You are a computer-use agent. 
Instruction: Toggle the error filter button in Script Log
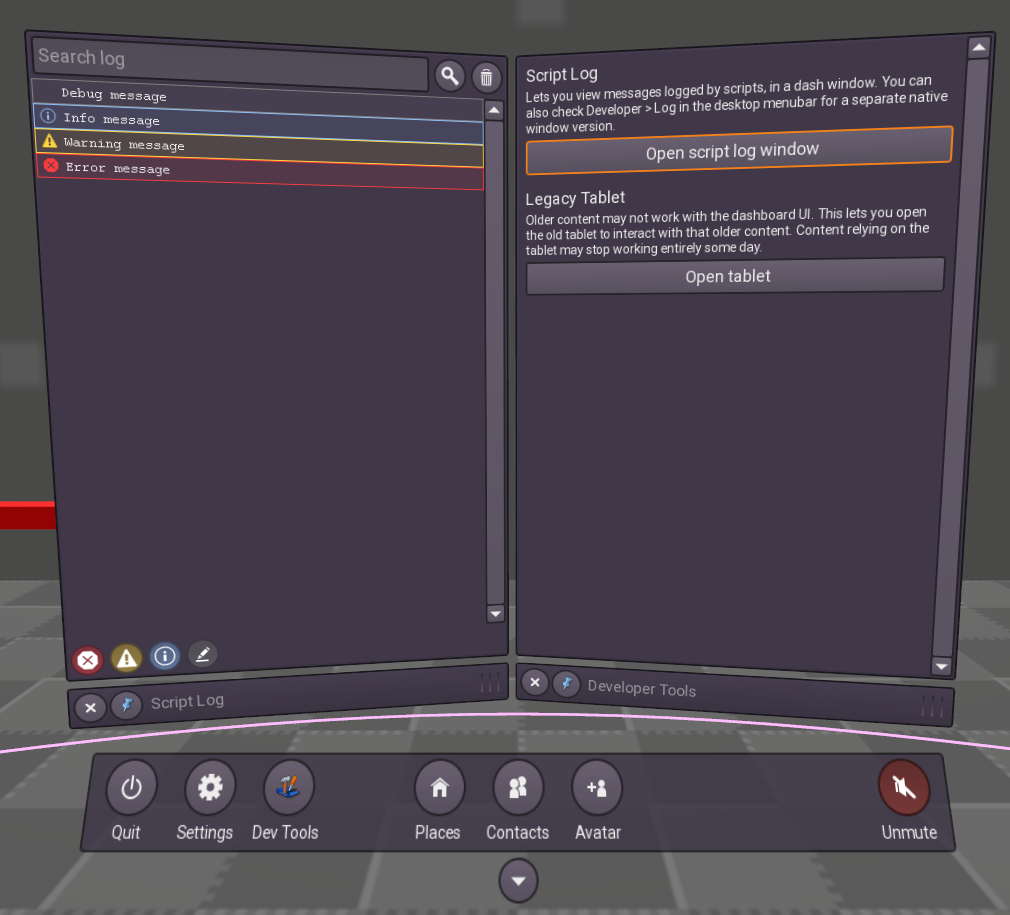coord(88,660)
